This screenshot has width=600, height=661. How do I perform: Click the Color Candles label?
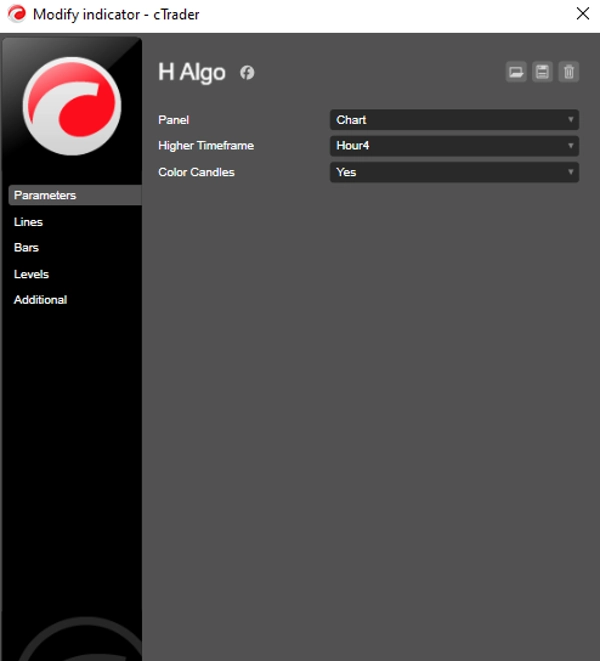tap(196, 172)
